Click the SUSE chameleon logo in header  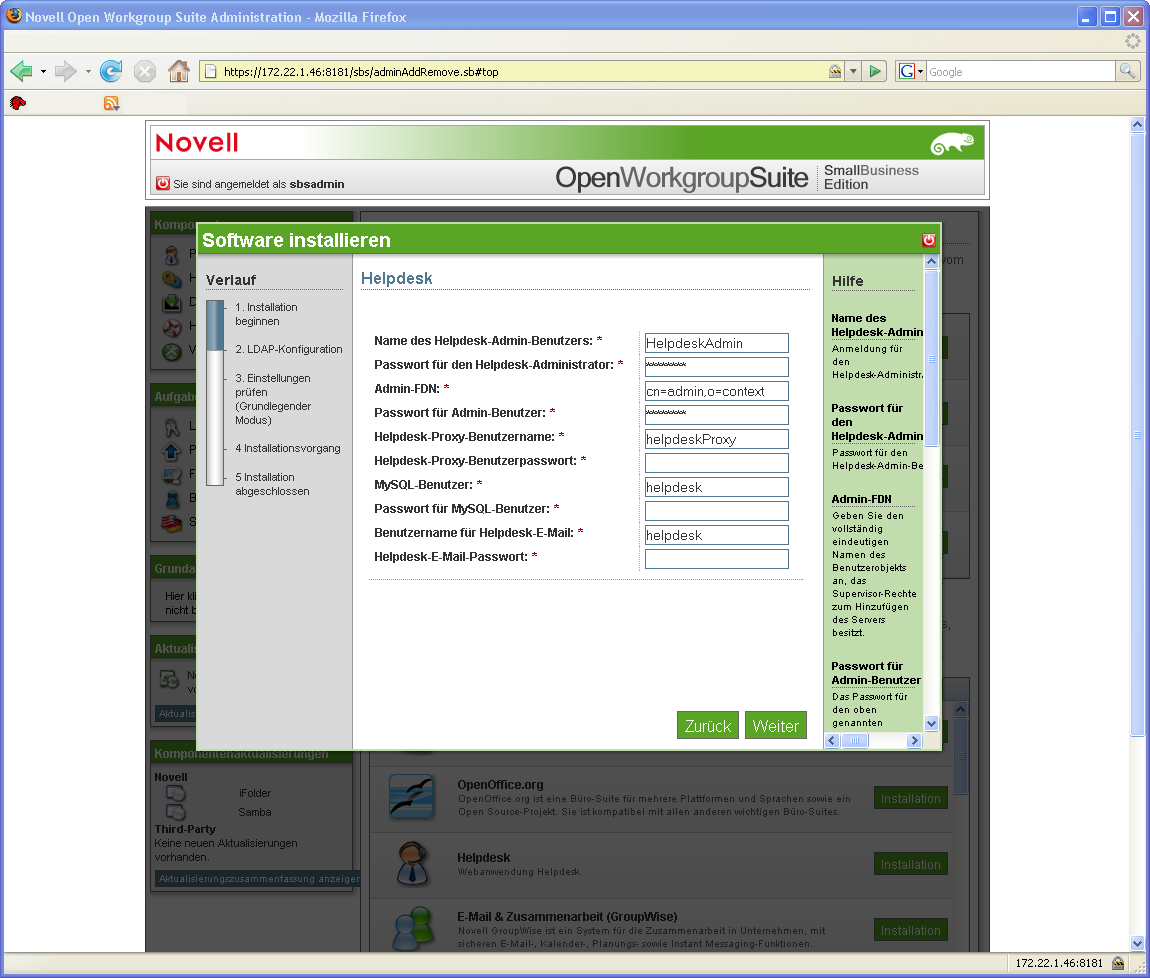(952, 142)
